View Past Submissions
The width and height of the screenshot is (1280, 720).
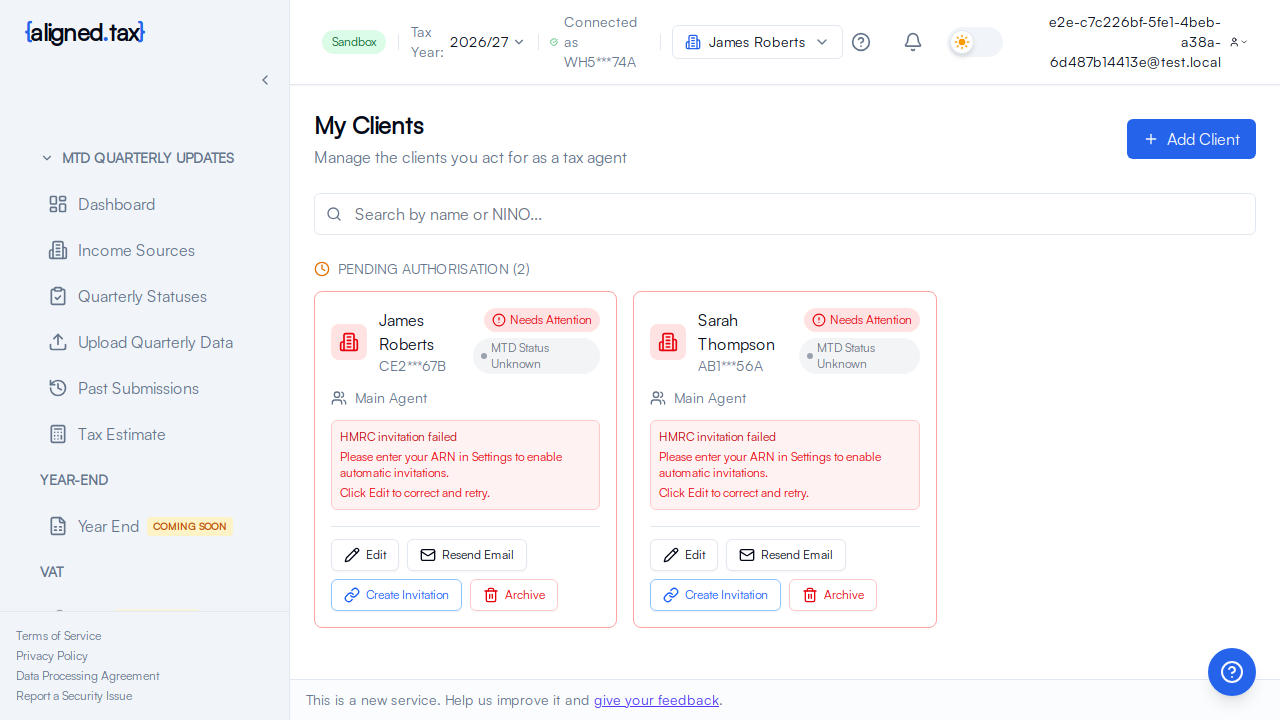(x=140, y=388)
